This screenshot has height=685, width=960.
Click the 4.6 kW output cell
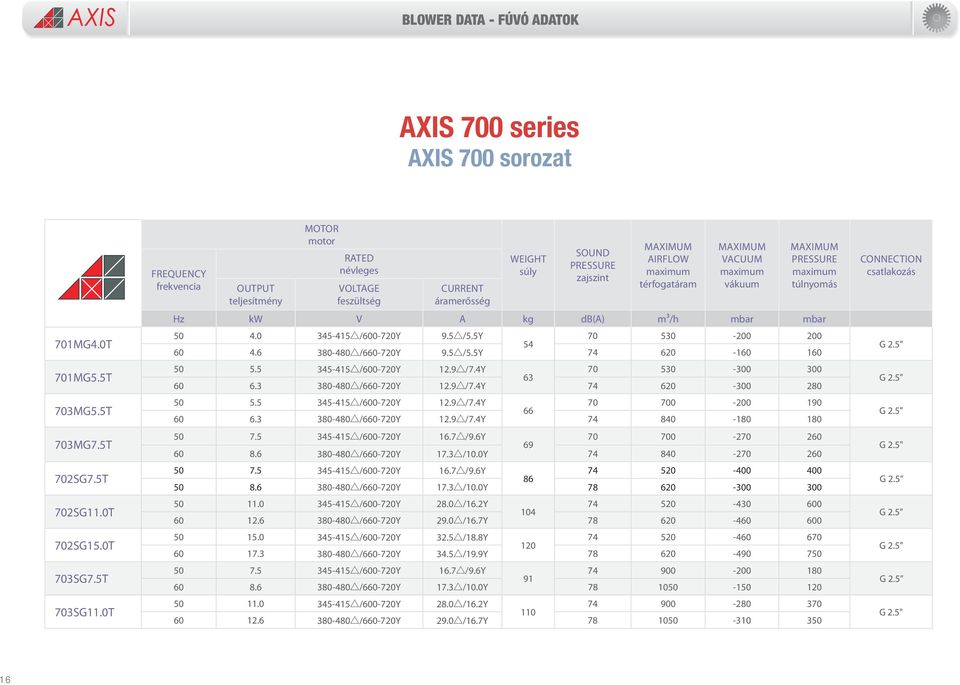point(255,353)
